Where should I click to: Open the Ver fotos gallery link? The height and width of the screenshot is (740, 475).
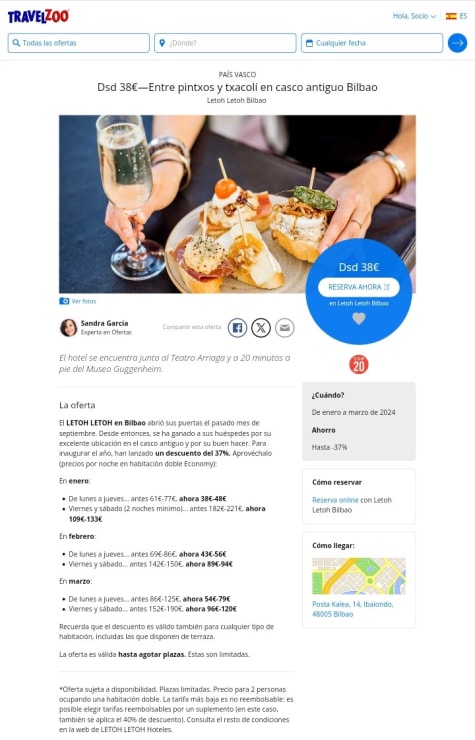[84, 301]
